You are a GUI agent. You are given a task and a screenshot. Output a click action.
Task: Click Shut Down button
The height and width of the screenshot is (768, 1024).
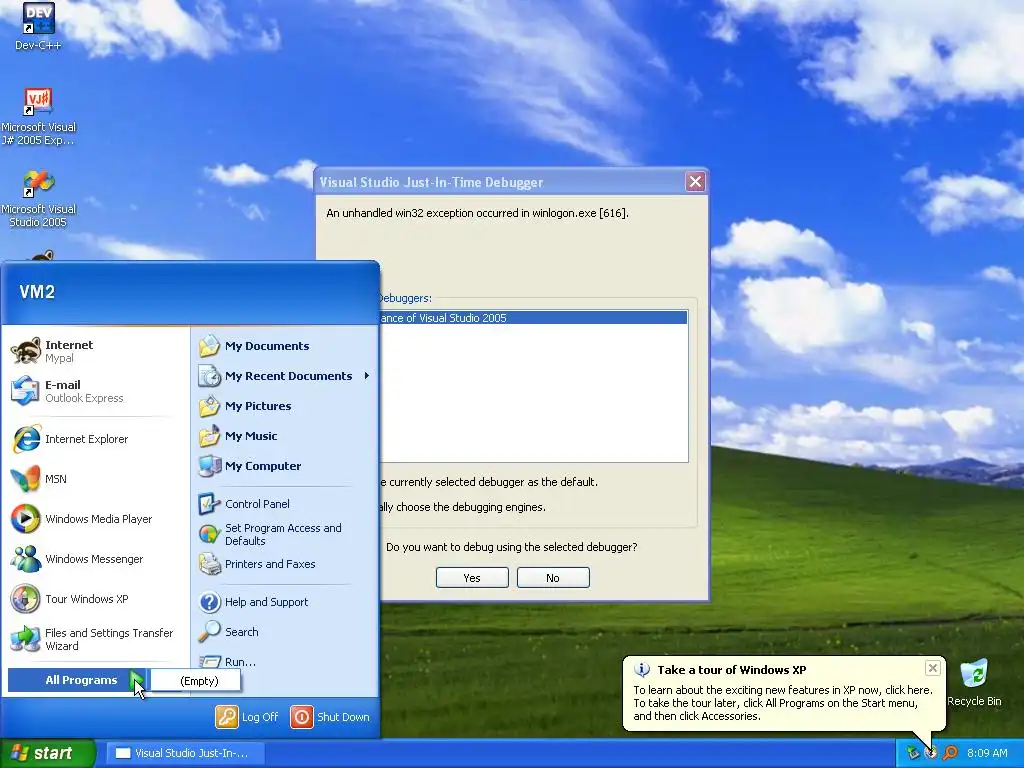click(330, 716)
